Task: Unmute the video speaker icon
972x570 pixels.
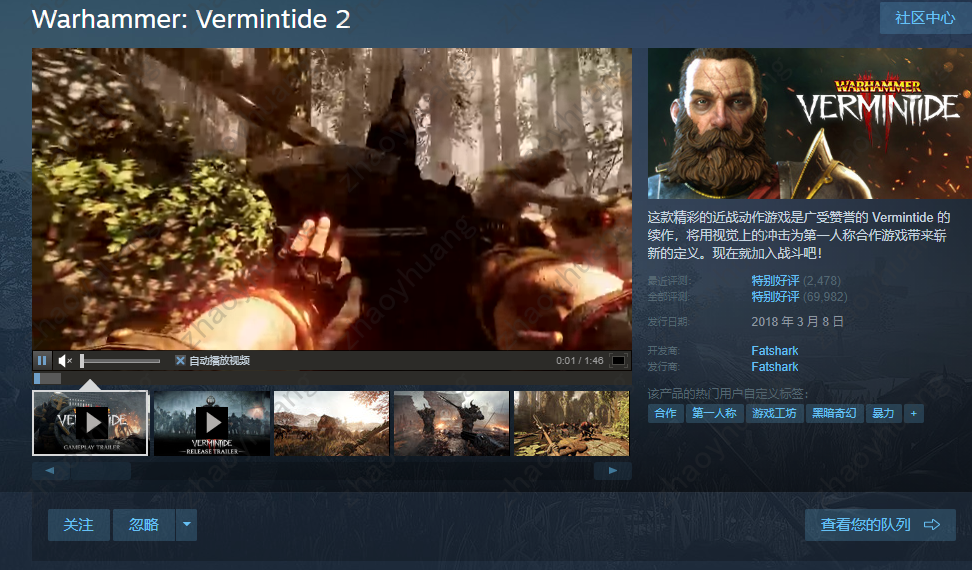Action: (x=65, y=360)
